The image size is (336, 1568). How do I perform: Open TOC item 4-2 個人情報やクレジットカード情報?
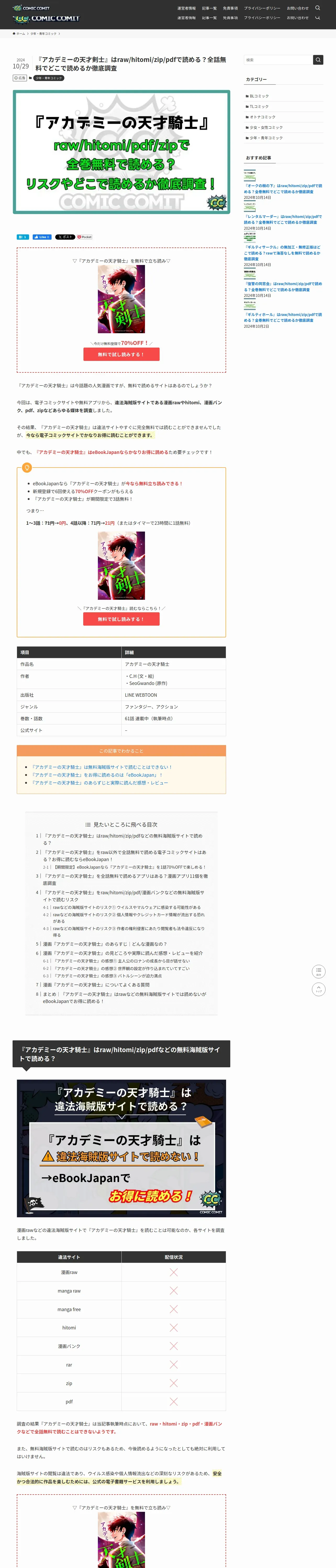129,918
